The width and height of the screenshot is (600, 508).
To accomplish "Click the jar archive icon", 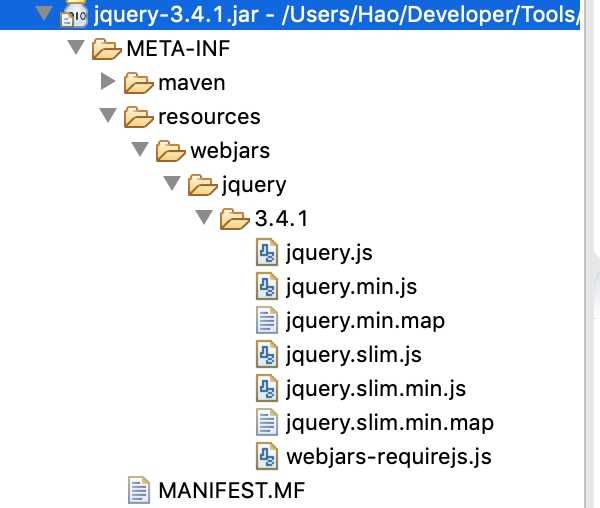I will click(74, 15).
